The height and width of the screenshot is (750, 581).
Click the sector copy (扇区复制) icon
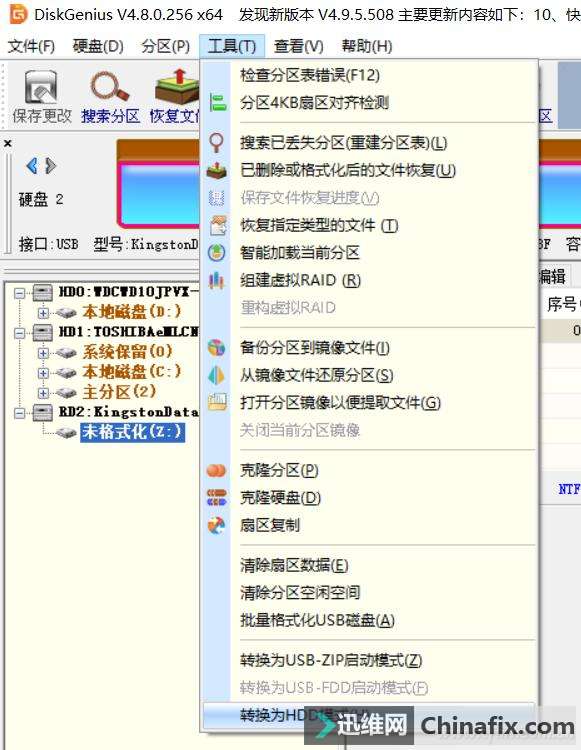tap(216, 525)
